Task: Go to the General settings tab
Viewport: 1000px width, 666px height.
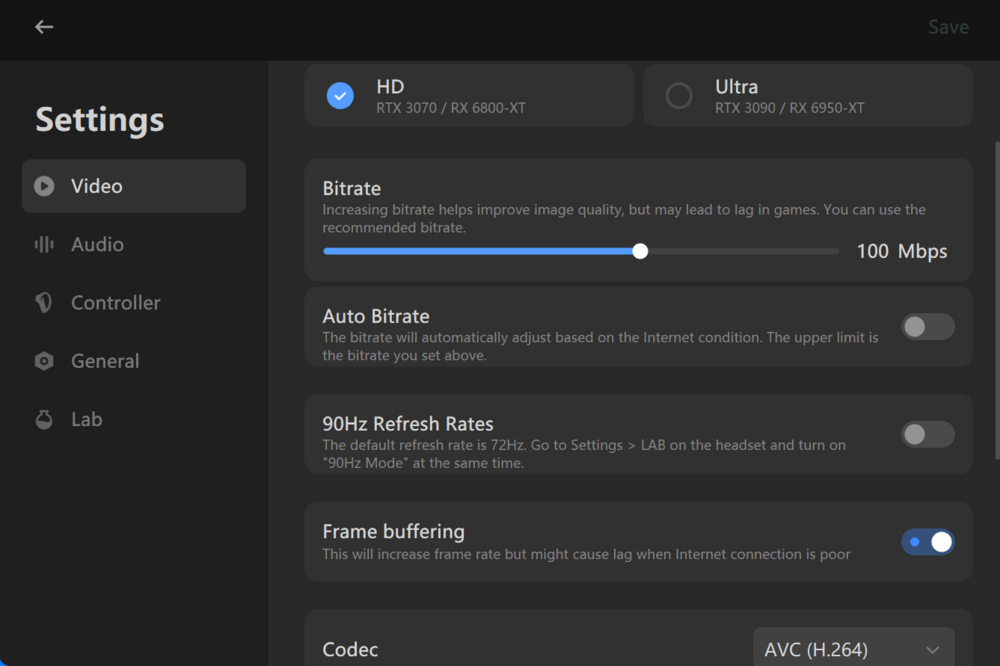Action: point(105,361)
